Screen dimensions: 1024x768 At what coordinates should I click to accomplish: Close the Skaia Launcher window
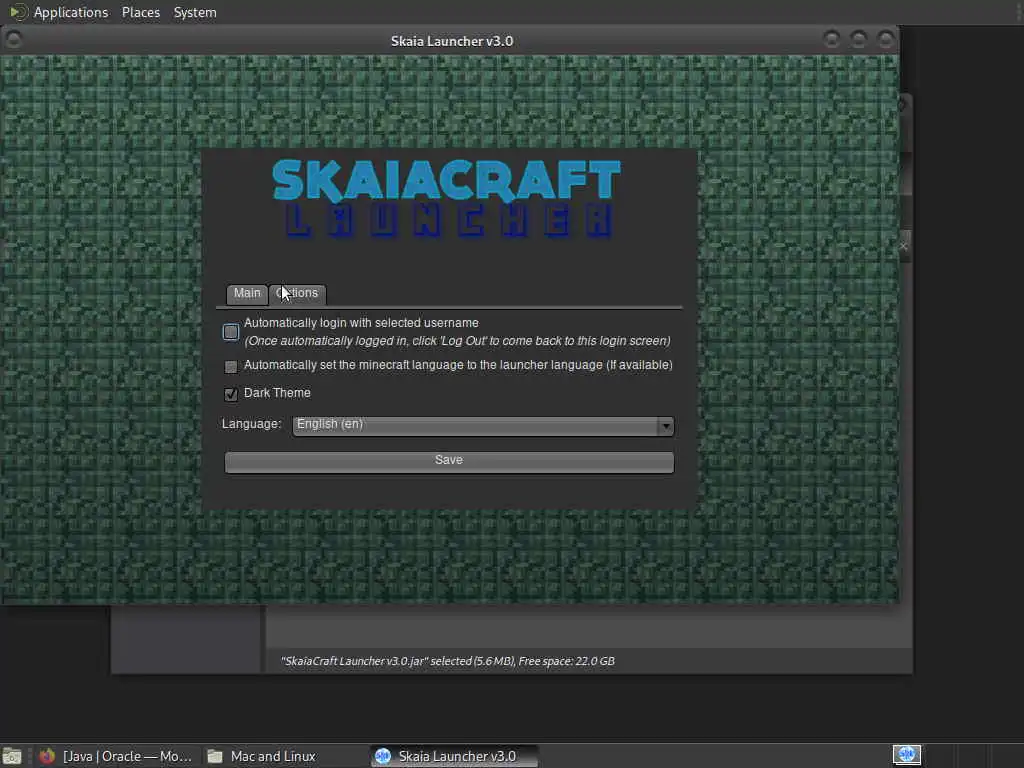[886, 40]
